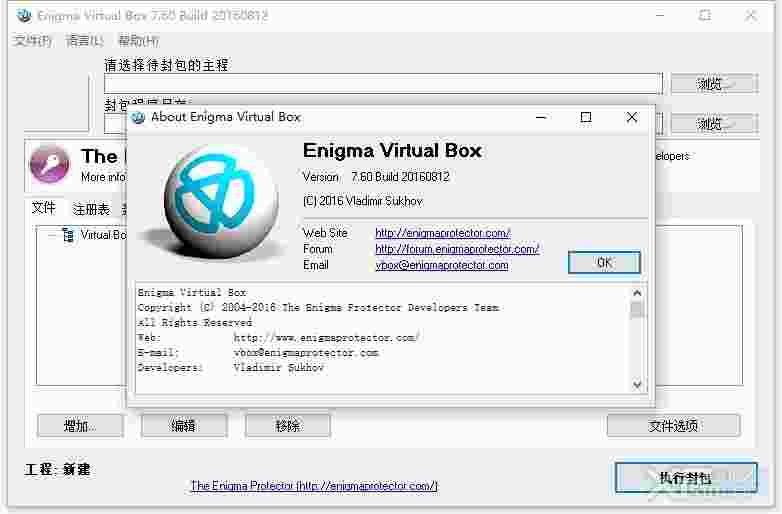782x514 pixels.
Task: Click the purple key Enigma Protector icon
Action: pos(50,164)
